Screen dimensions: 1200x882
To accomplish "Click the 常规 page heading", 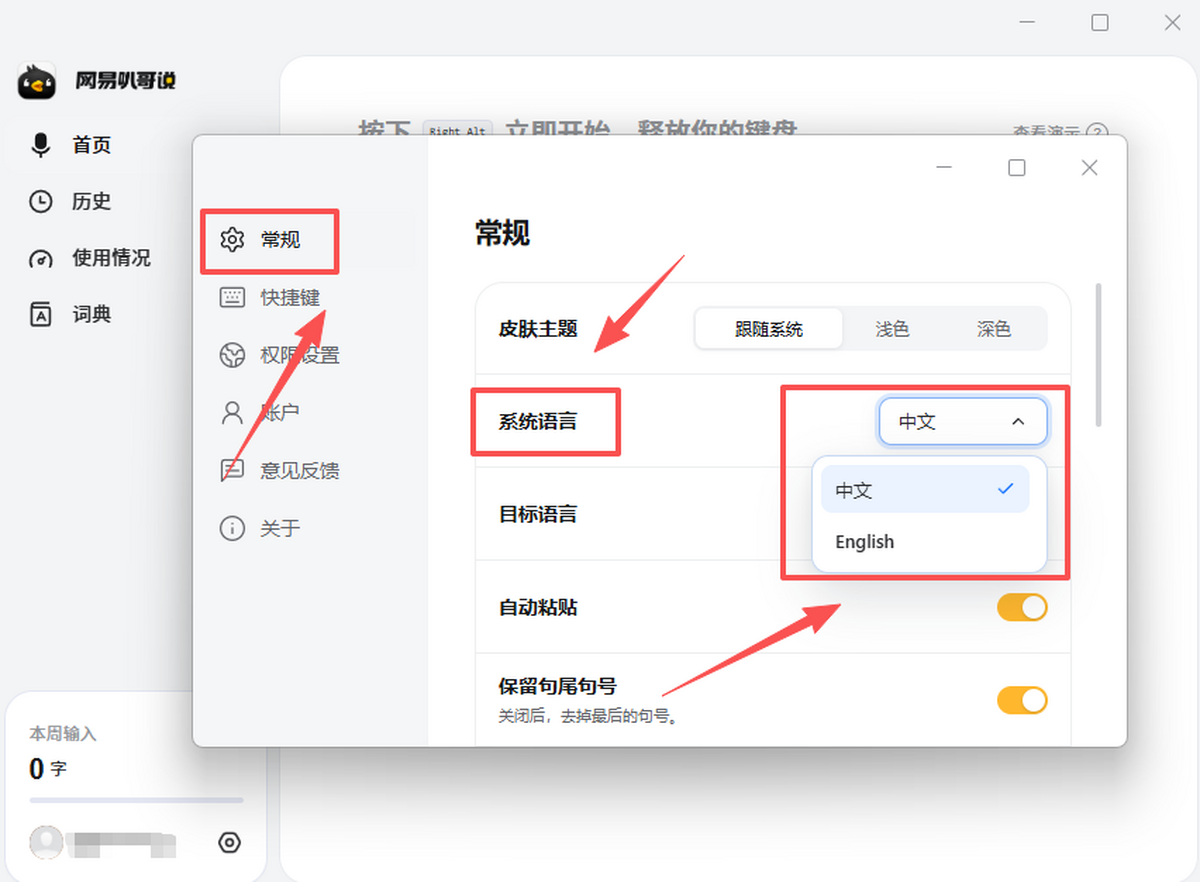I will (502, 233).
